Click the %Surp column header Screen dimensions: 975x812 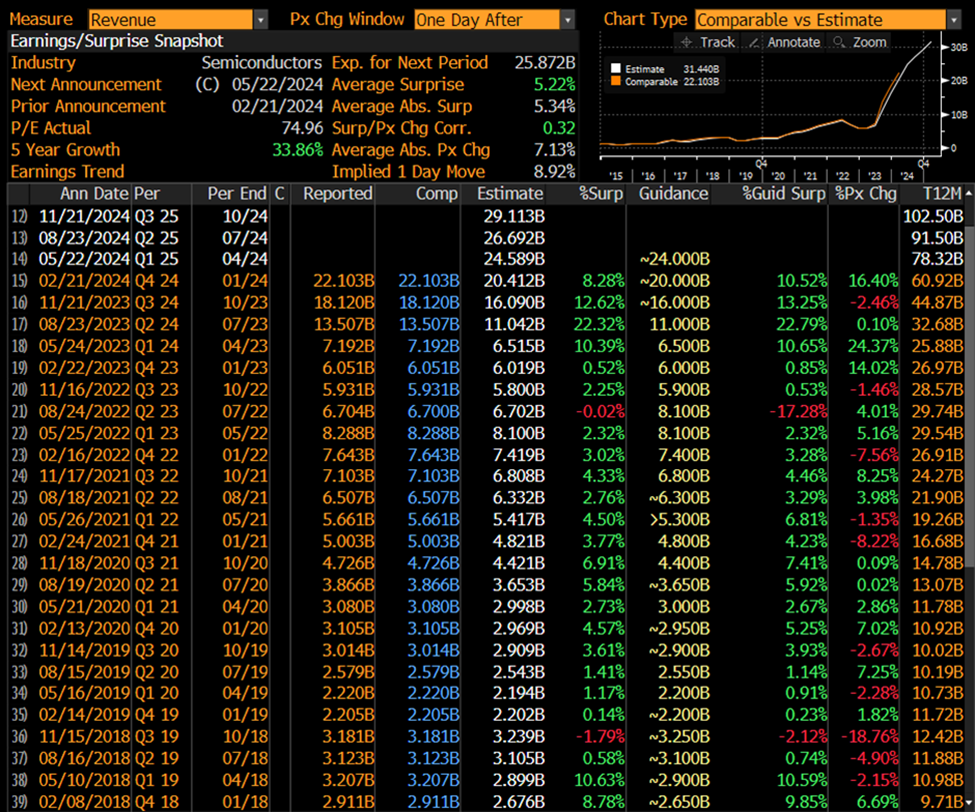point(600,194)
